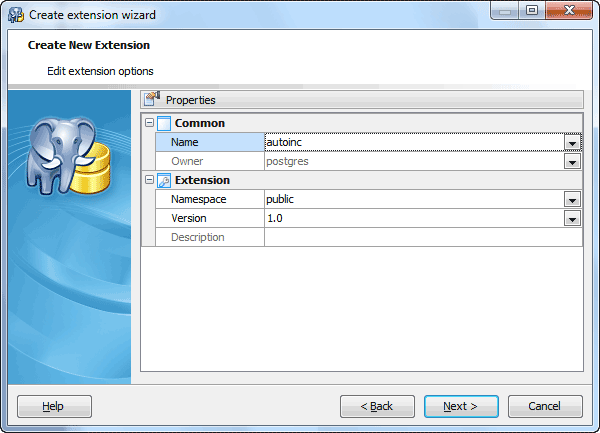Go to the previous step with Back
Image resolution: width=600 pixels, height=433 pixels.
(x=377, y=406)
